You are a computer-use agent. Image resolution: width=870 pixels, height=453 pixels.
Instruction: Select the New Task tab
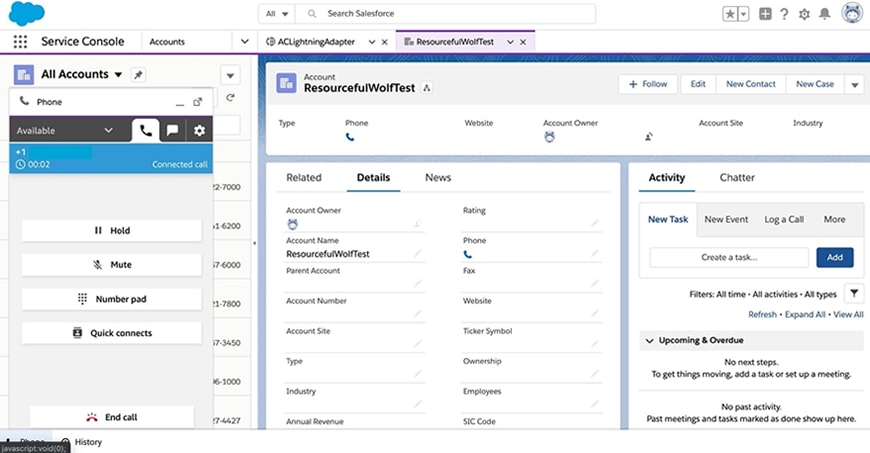pyautogui.click(x=668, y=219)
